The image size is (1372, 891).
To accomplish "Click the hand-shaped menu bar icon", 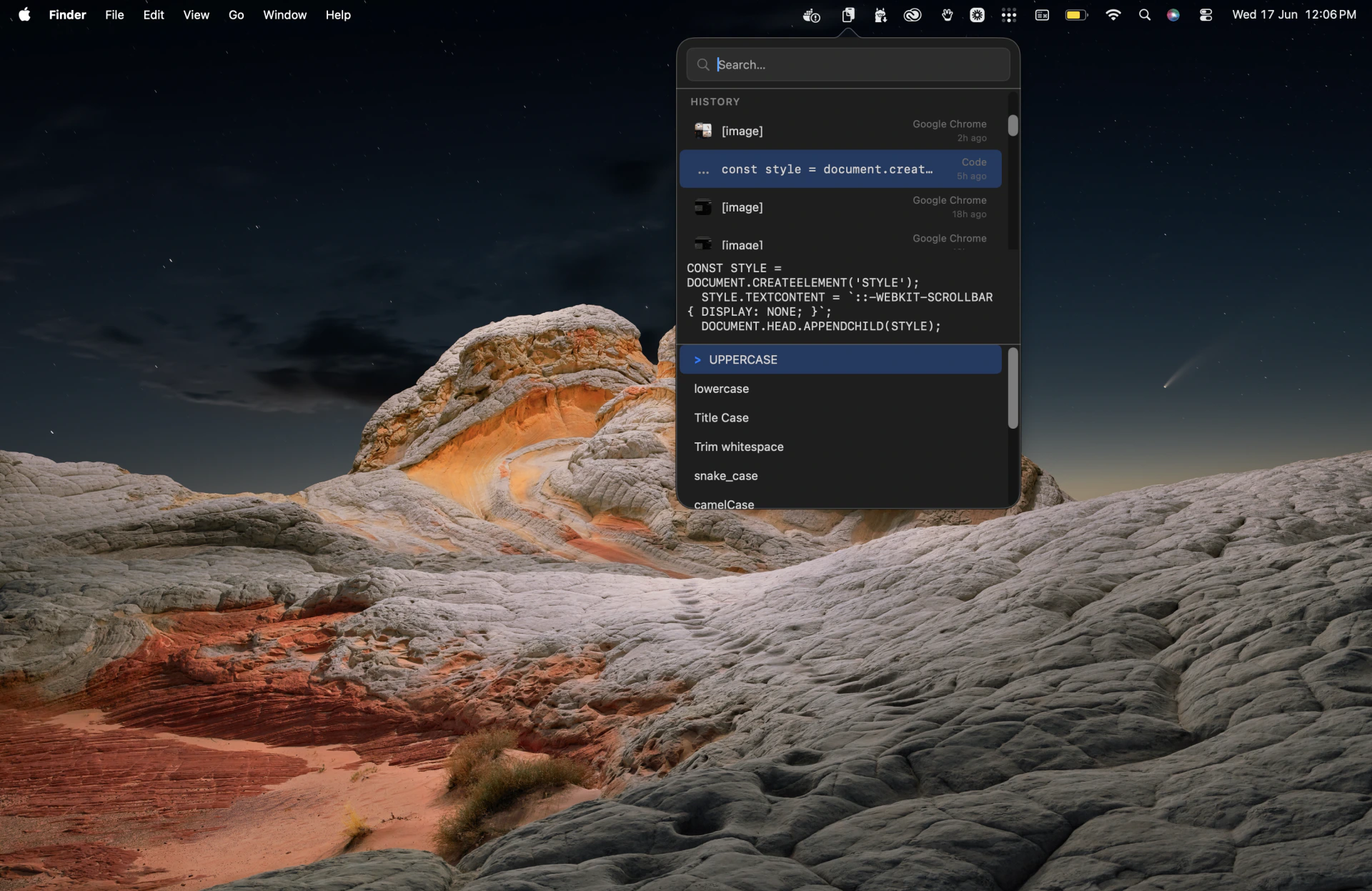I will click(x=947, y=15).
